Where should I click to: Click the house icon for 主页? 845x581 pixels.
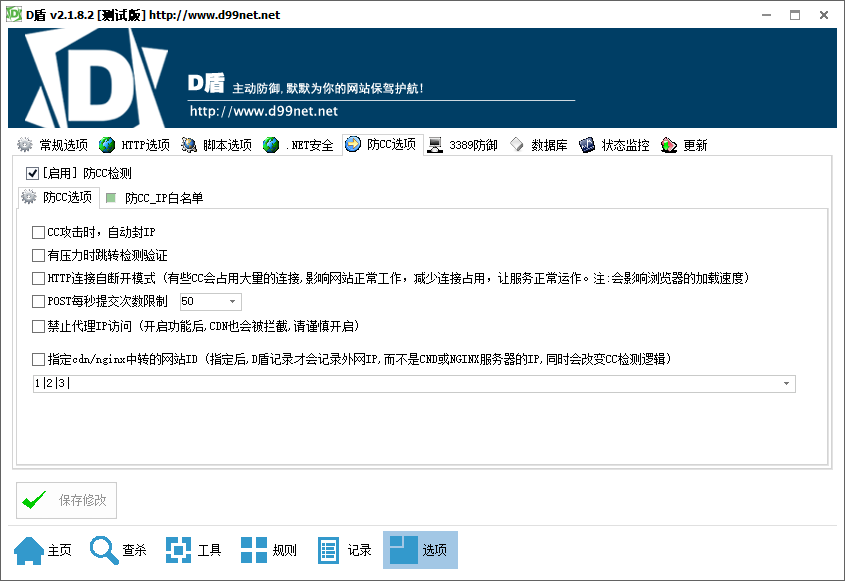pos(29,550)
